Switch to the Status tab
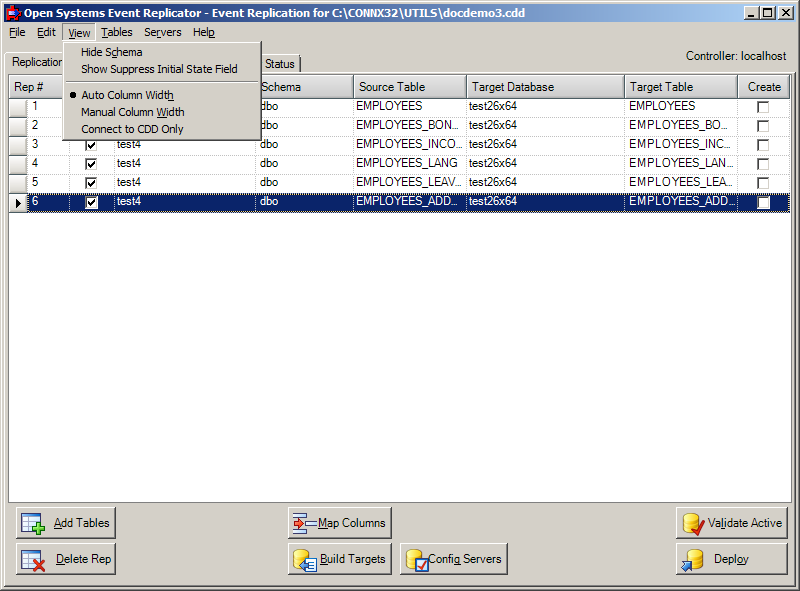800x591 pixels. click(x=279, y=63)
